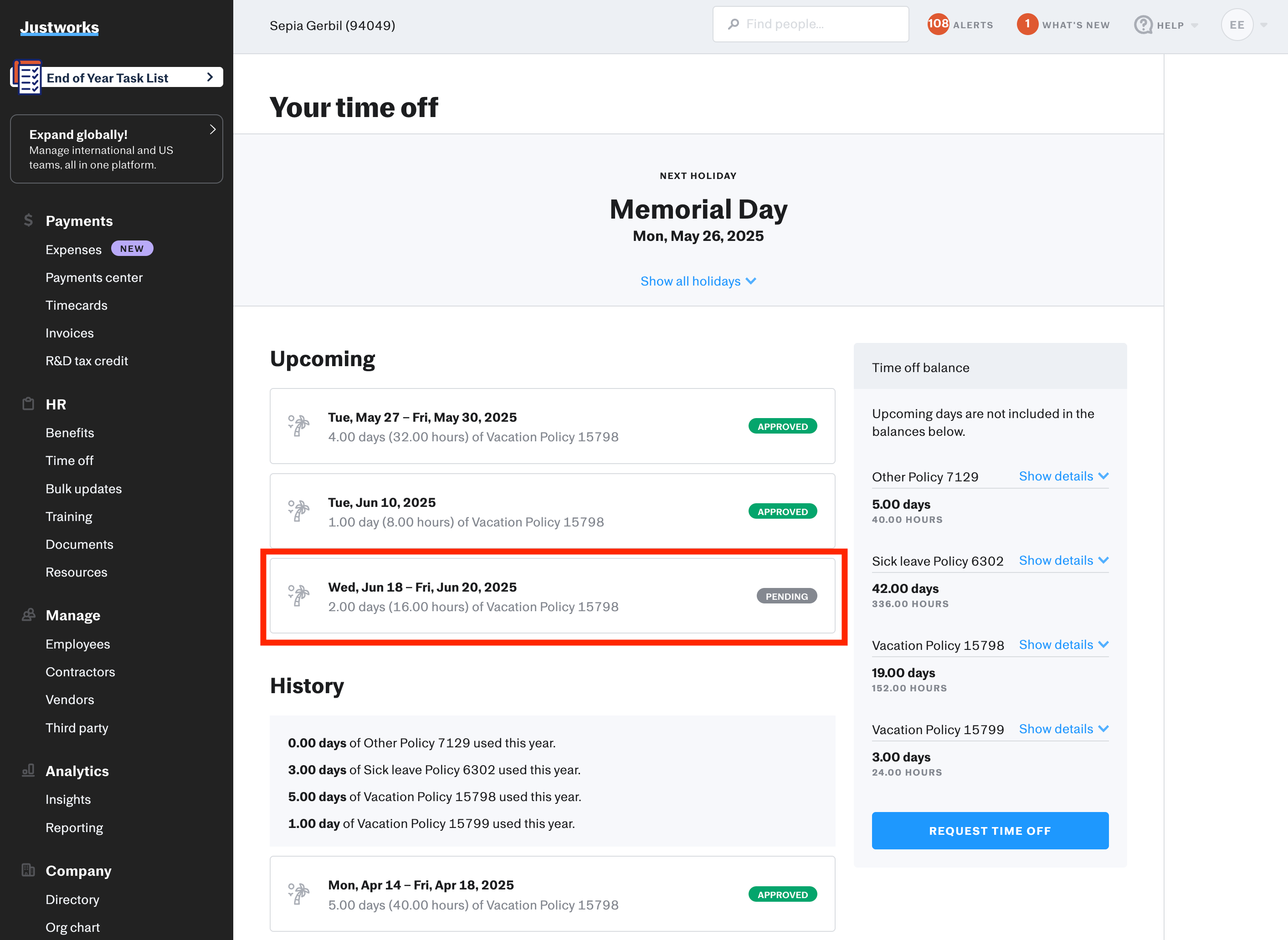
Task: Click the What's New notification badge
Action: pyautogui.click(x=1027, y=25)
